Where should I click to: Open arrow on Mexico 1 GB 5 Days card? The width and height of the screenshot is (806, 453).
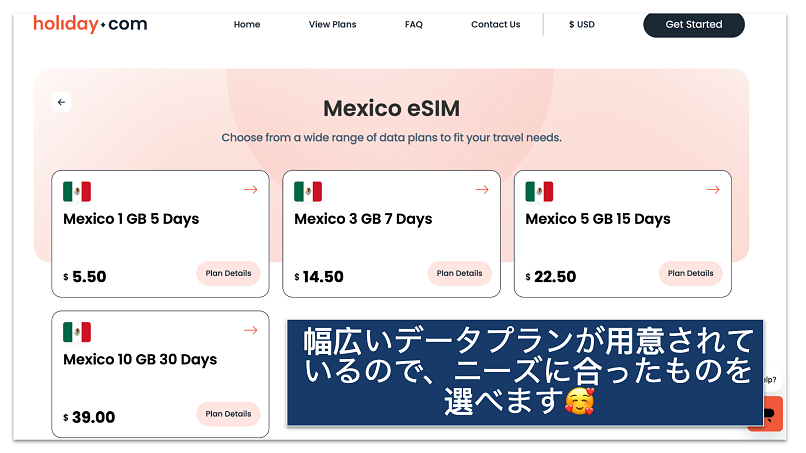250,190
